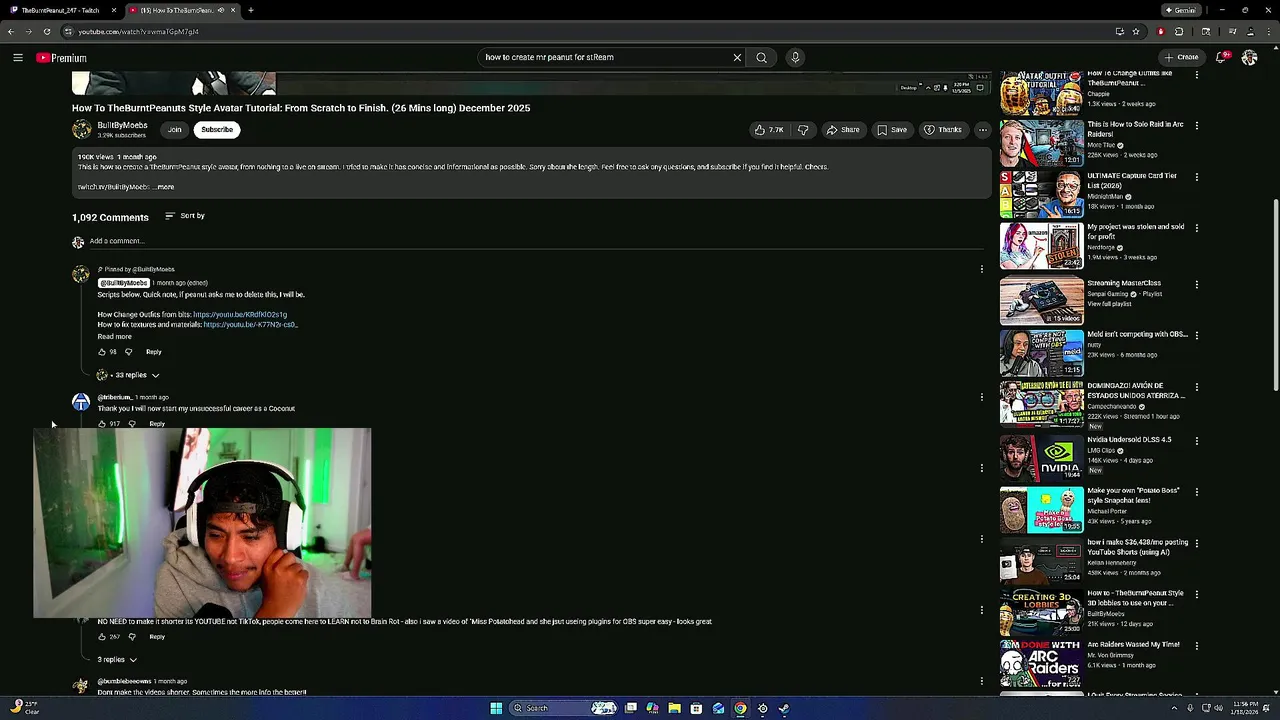1280x720 pixels.
Task: Save video to playlist
Action: pyautogui.click(x=892, y=130)
